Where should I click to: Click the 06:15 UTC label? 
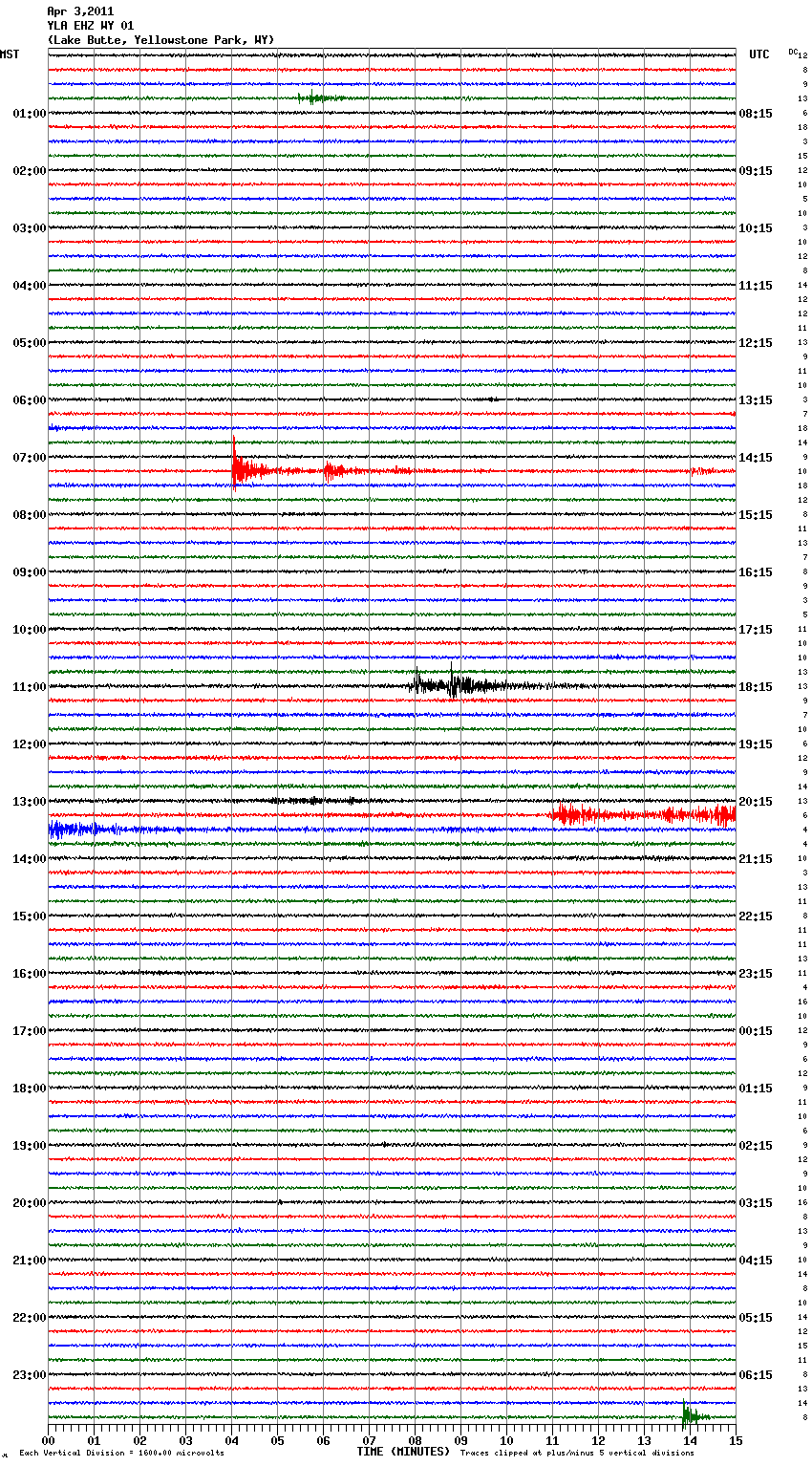(756, 1375)
